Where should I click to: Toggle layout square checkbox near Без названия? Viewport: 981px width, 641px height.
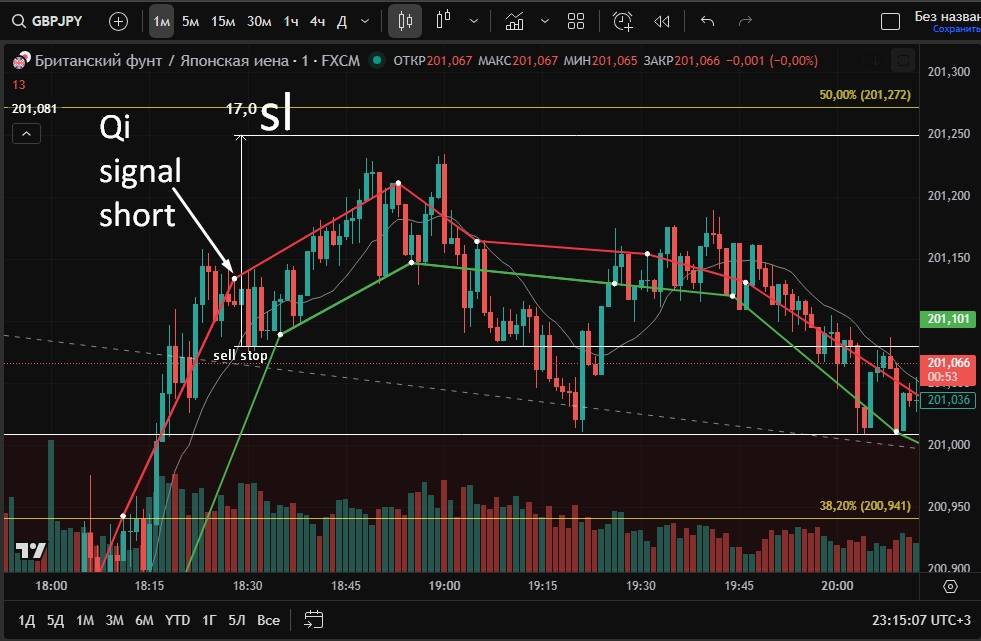889,22
